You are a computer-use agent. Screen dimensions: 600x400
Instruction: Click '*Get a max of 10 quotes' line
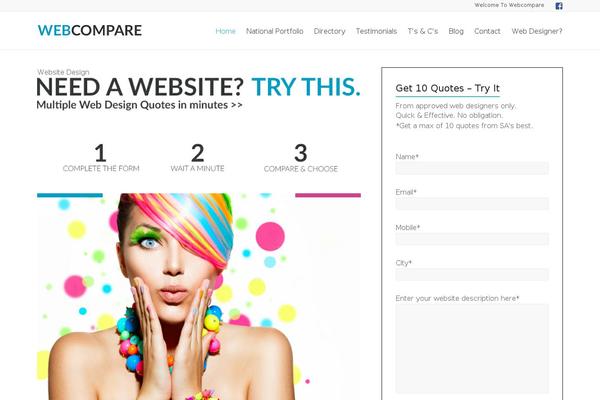[x=464, y=126]
